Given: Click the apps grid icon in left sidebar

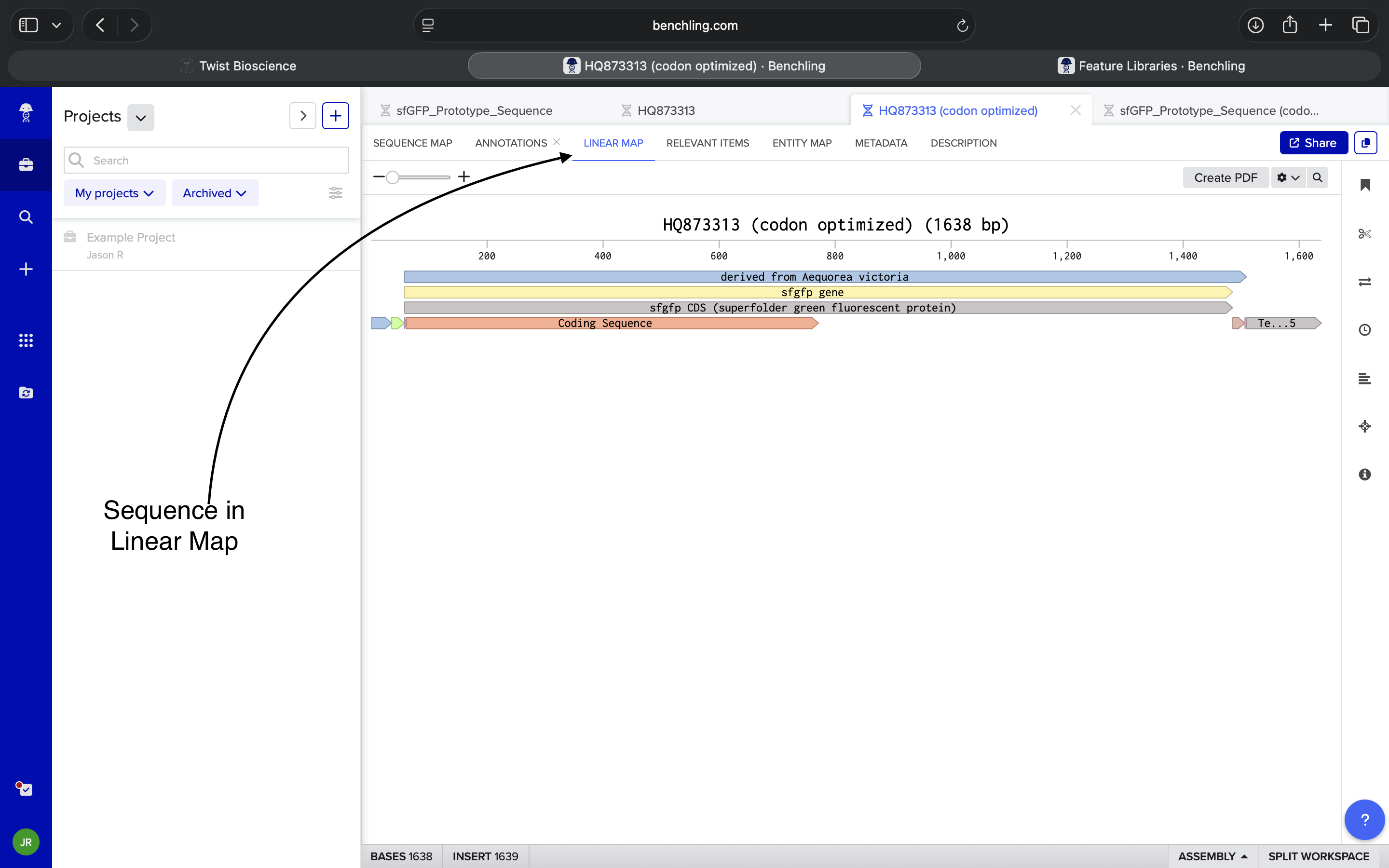Looking at the screenshot, I should click(x=26, y=340).
